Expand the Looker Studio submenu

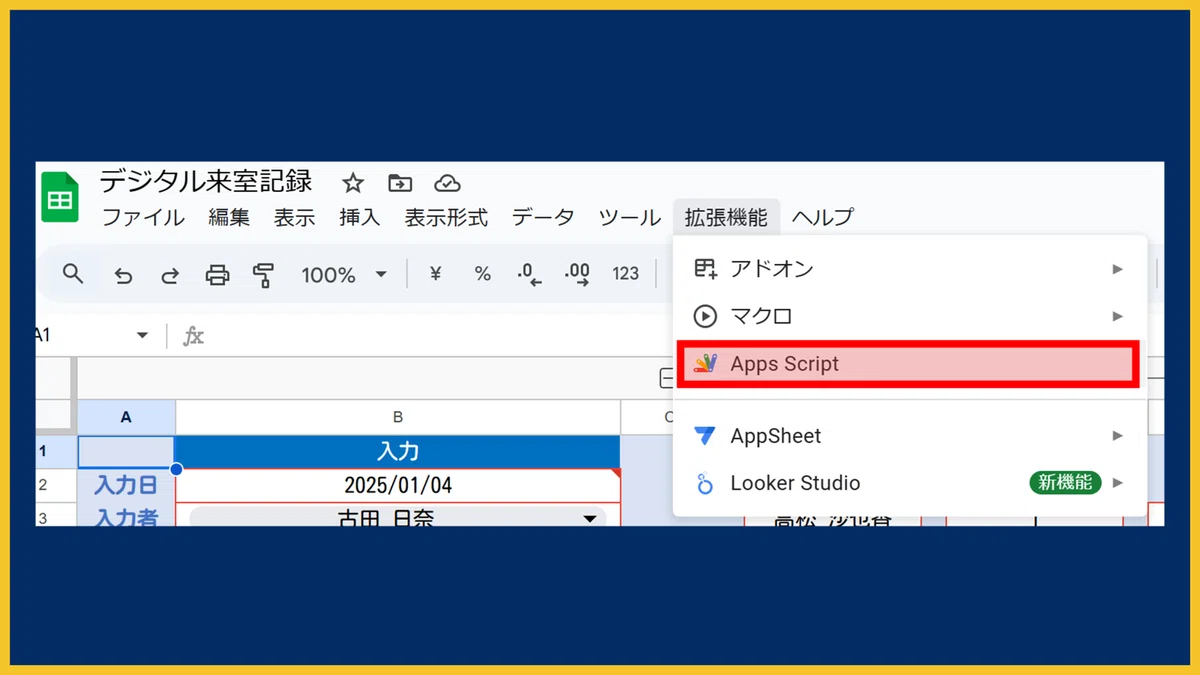pyautogui.click(x=910, y=483)
